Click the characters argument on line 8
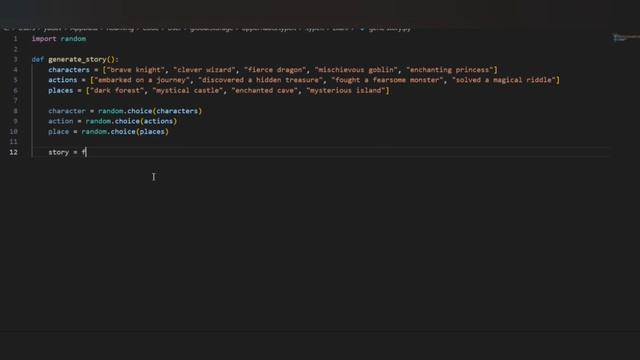The height and width of the screenshot is (360, 640). [177, 111]
